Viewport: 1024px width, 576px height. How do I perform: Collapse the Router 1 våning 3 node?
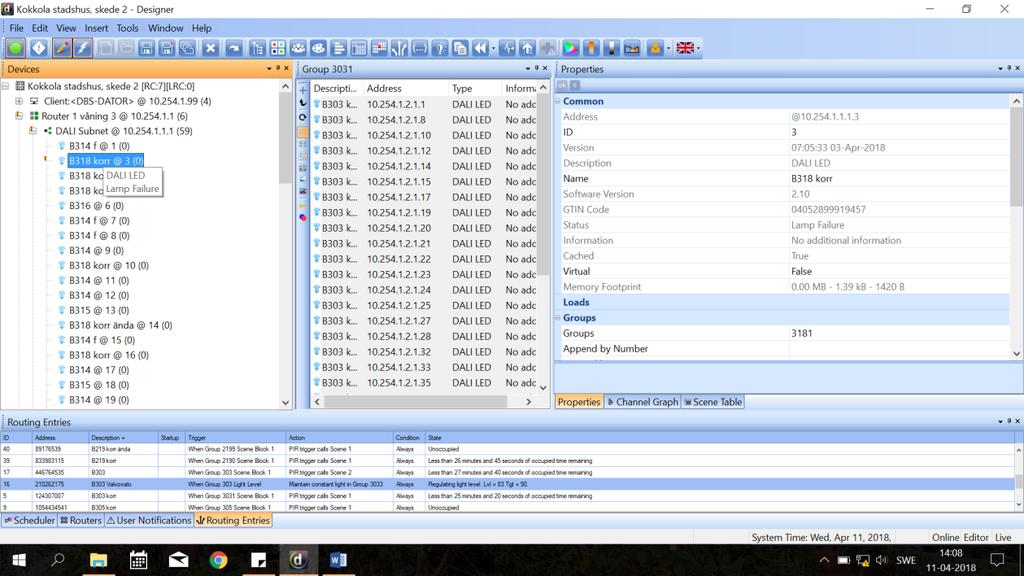19,116
